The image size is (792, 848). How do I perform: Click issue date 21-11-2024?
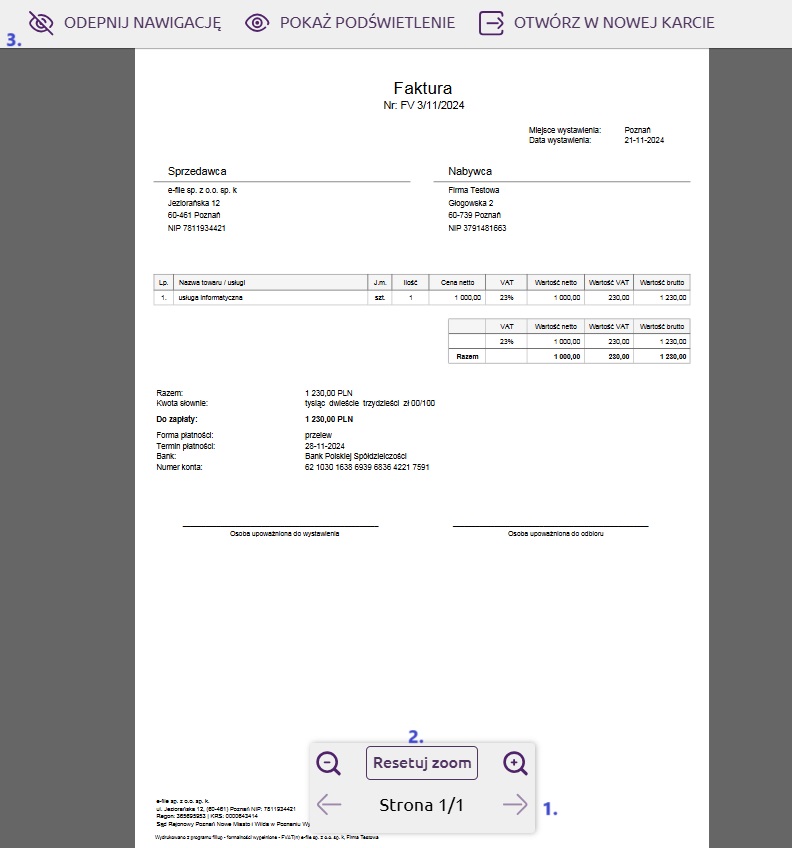[644, 140]
